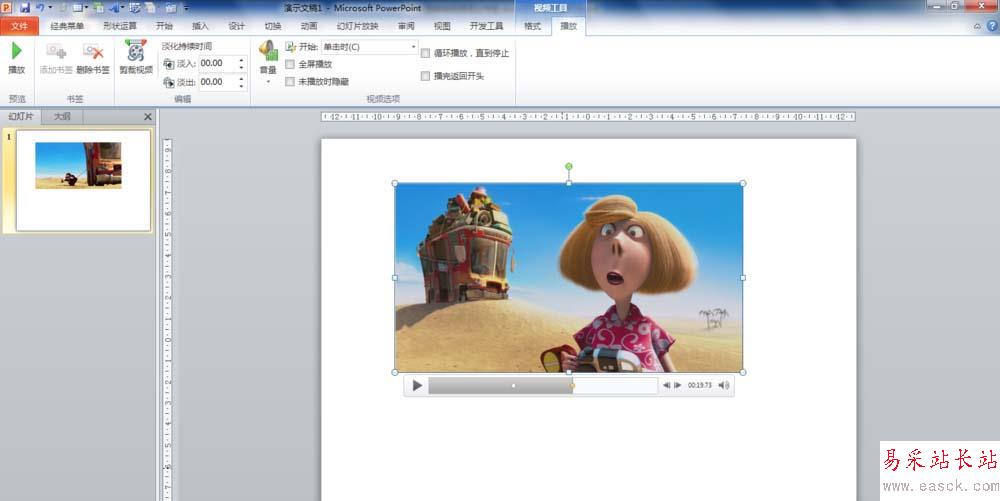
Task: Switch to the Insert (插入) tab
Action: coord(200,26)
